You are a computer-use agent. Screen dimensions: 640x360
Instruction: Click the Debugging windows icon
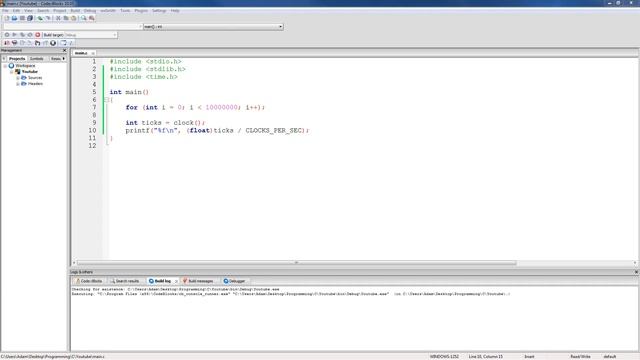pyautogui.click(x=63, y=43)
